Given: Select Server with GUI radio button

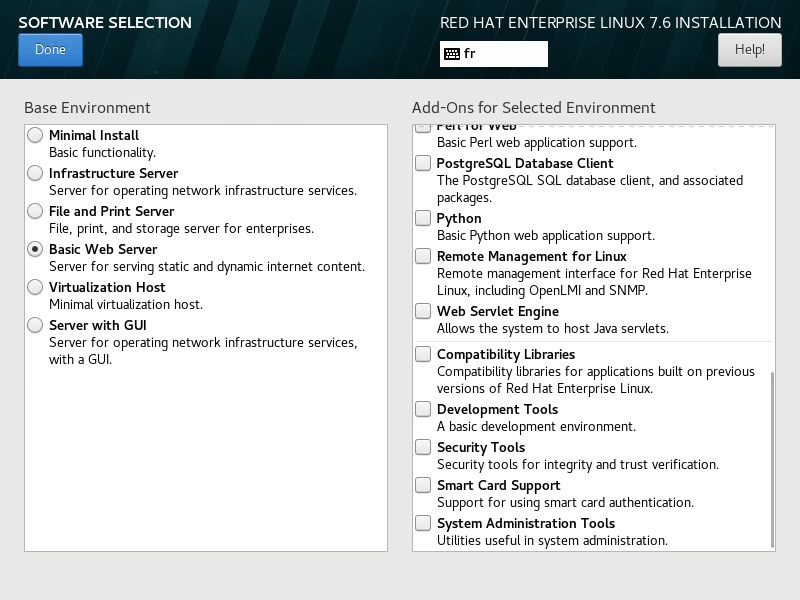Looking at the screenshot, I should pos(35,325).
